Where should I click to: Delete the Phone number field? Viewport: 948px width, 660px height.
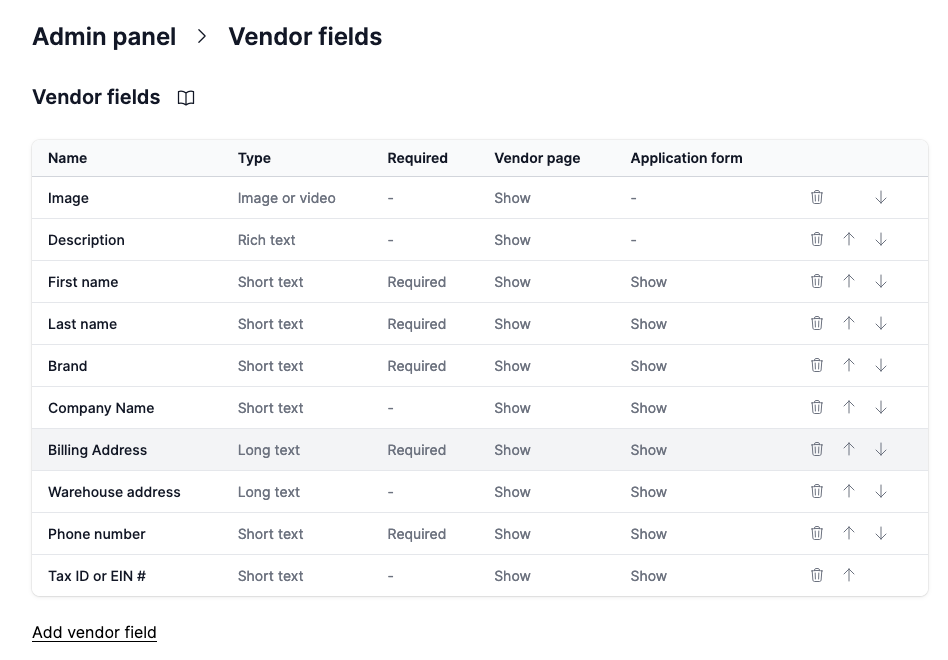817,533
